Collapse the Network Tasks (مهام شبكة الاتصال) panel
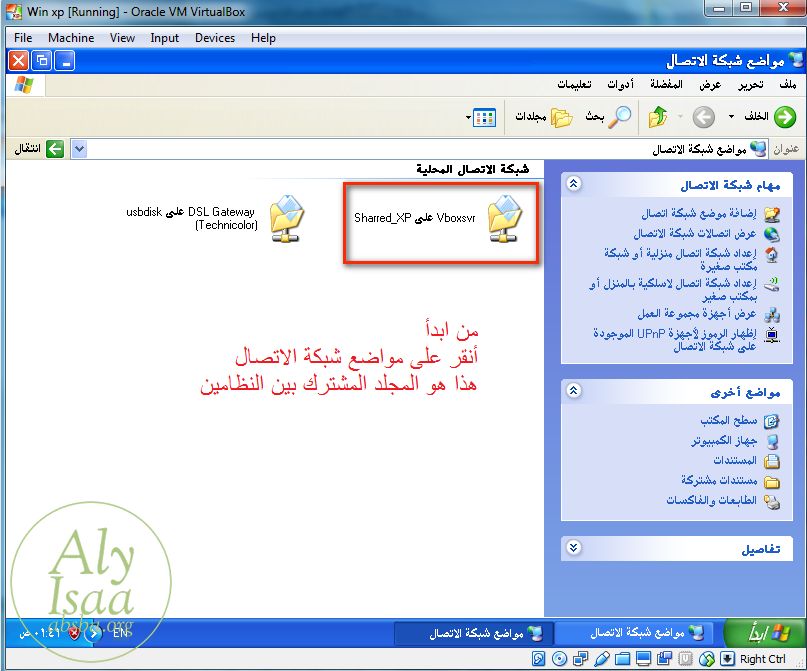 coord(573,185)
